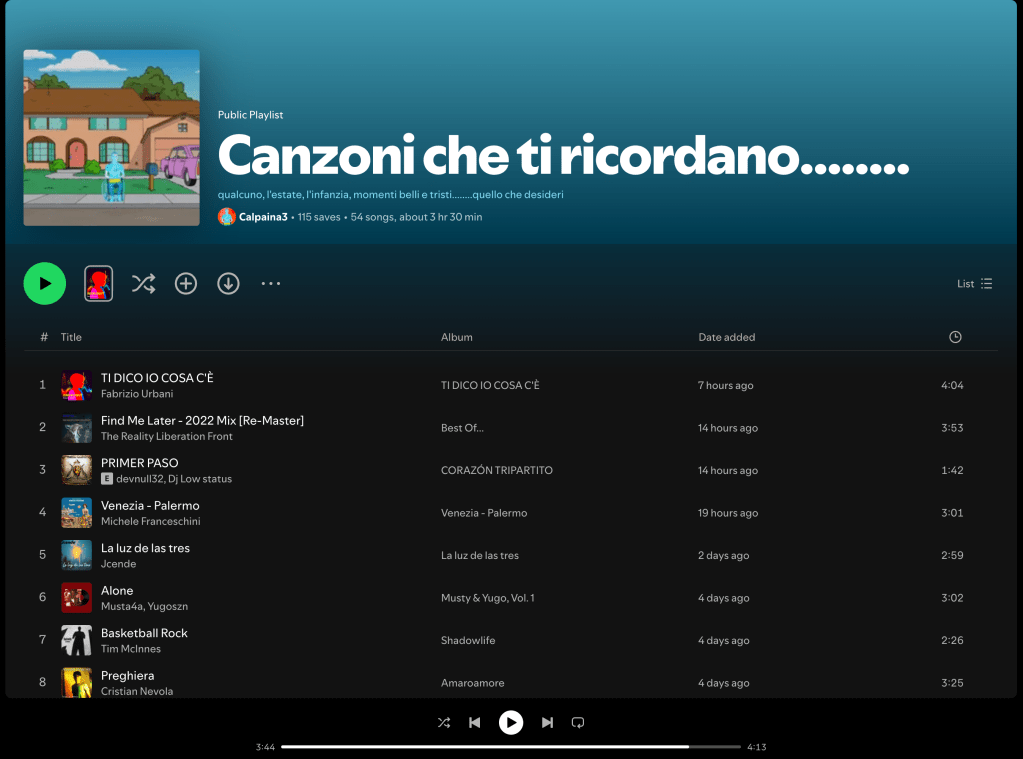Screen dimensions: 1023x759
Task: Click the duration clock column header
Action: pos(955,337)
